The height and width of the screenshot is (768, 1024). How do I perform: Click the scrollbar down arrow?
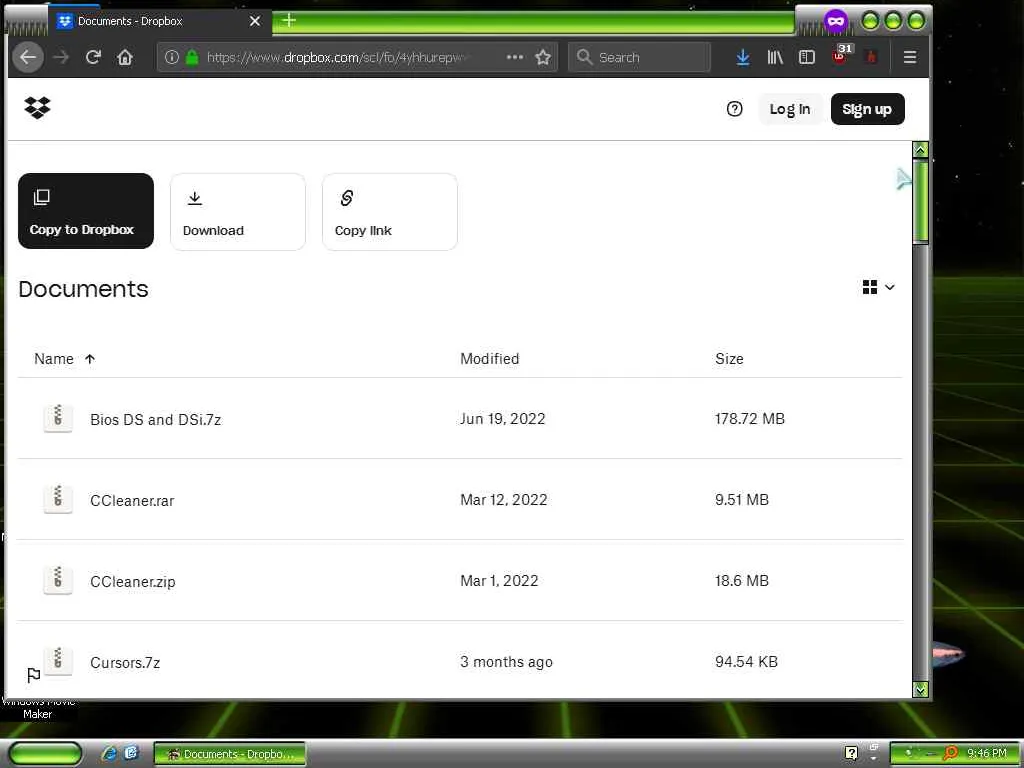point(920,689)
